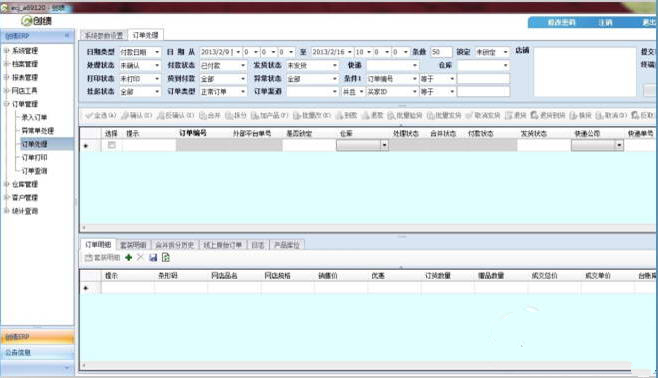Click the 取消 toolbar button

click(611, 115)
